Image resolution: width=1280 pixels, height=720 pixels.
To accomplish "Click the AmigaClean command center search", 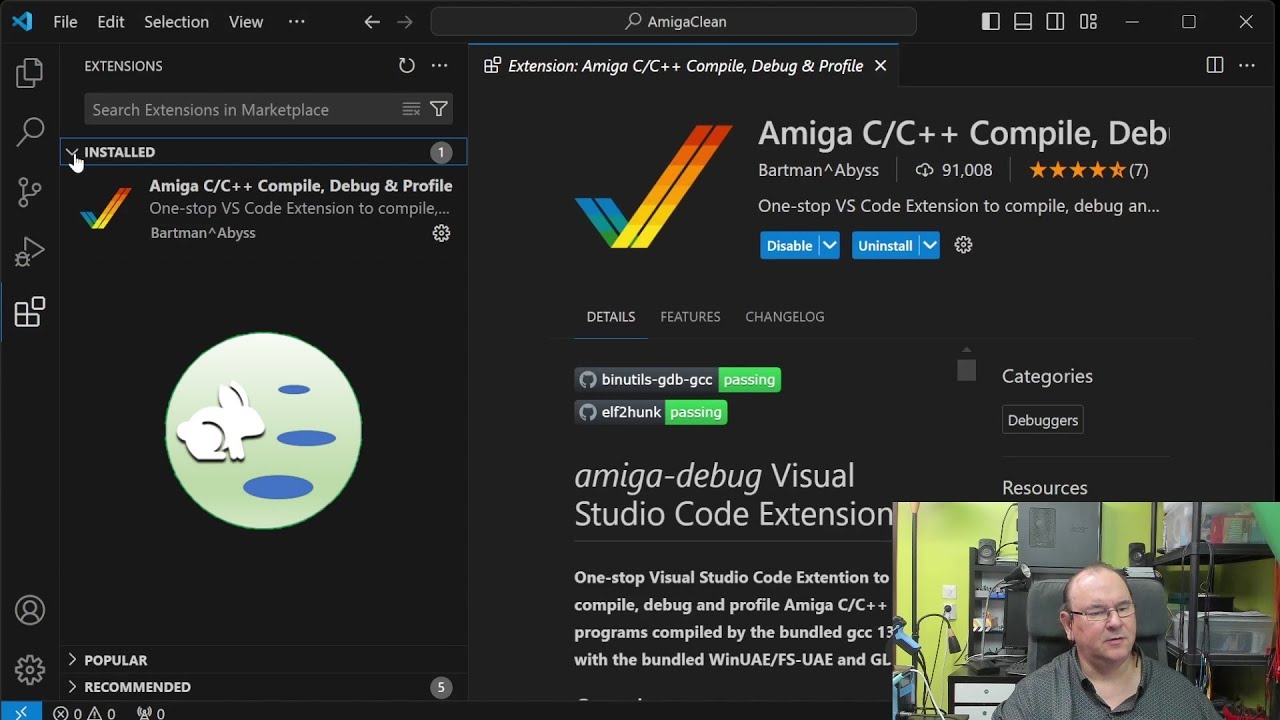I will [x=674, y=22].
